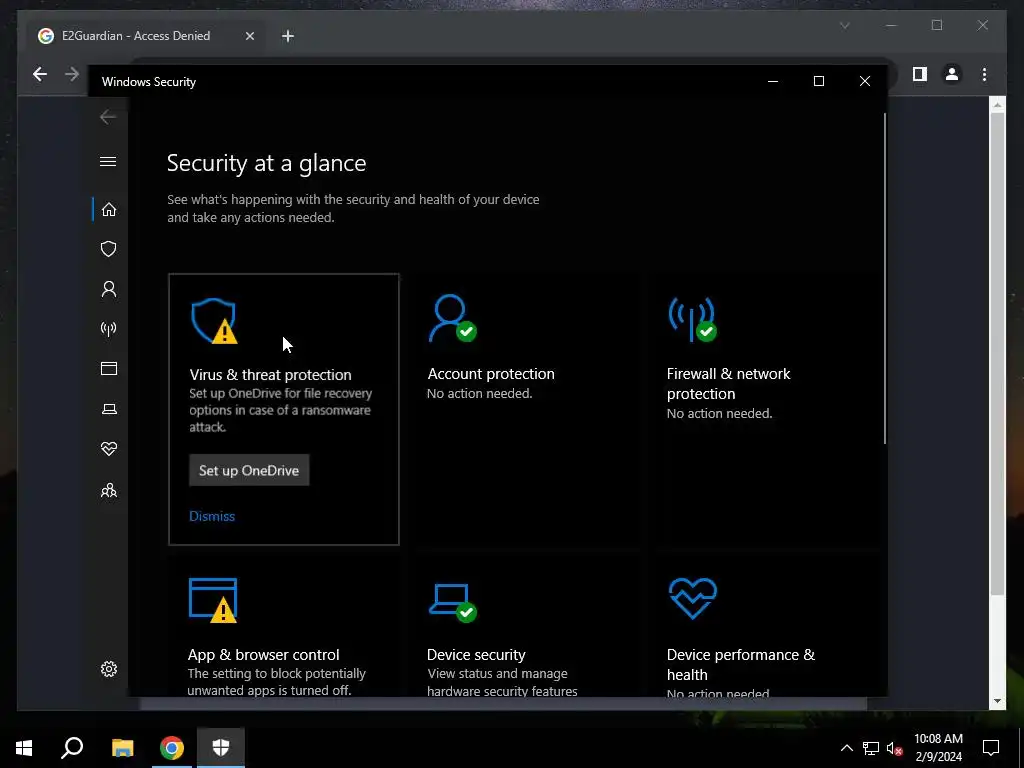Open Device performance & health heart sidebar icon
Image resolution: width=1024 pixels, height=768 pixels.
pos(108,449)
